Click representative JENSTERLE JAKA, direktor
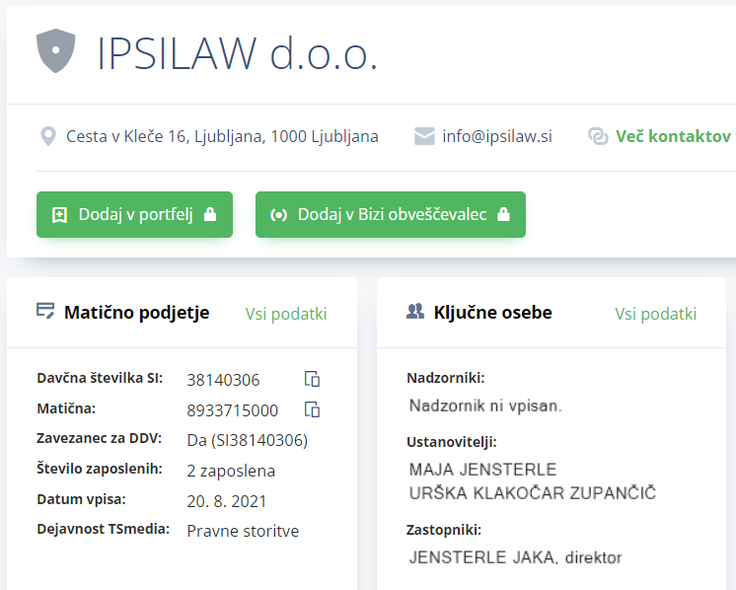This screenshot has width=736, height=590. click(515, 558)
